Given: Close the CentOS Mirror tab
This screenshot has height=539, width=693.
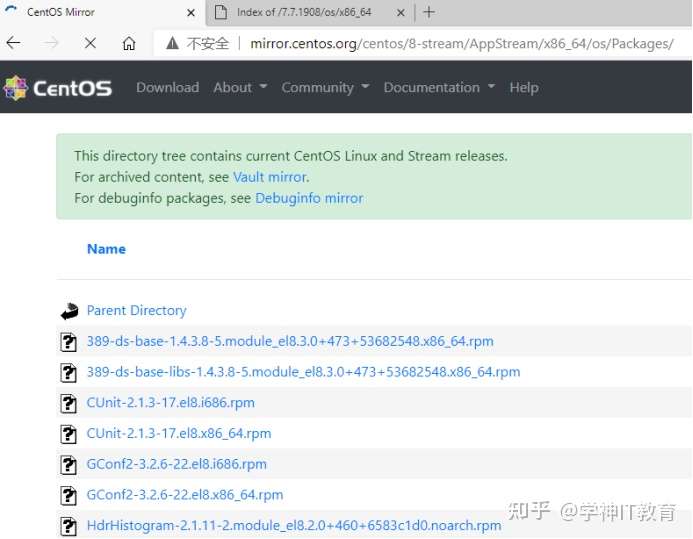Looking at the screenshot, I should 191,12.
